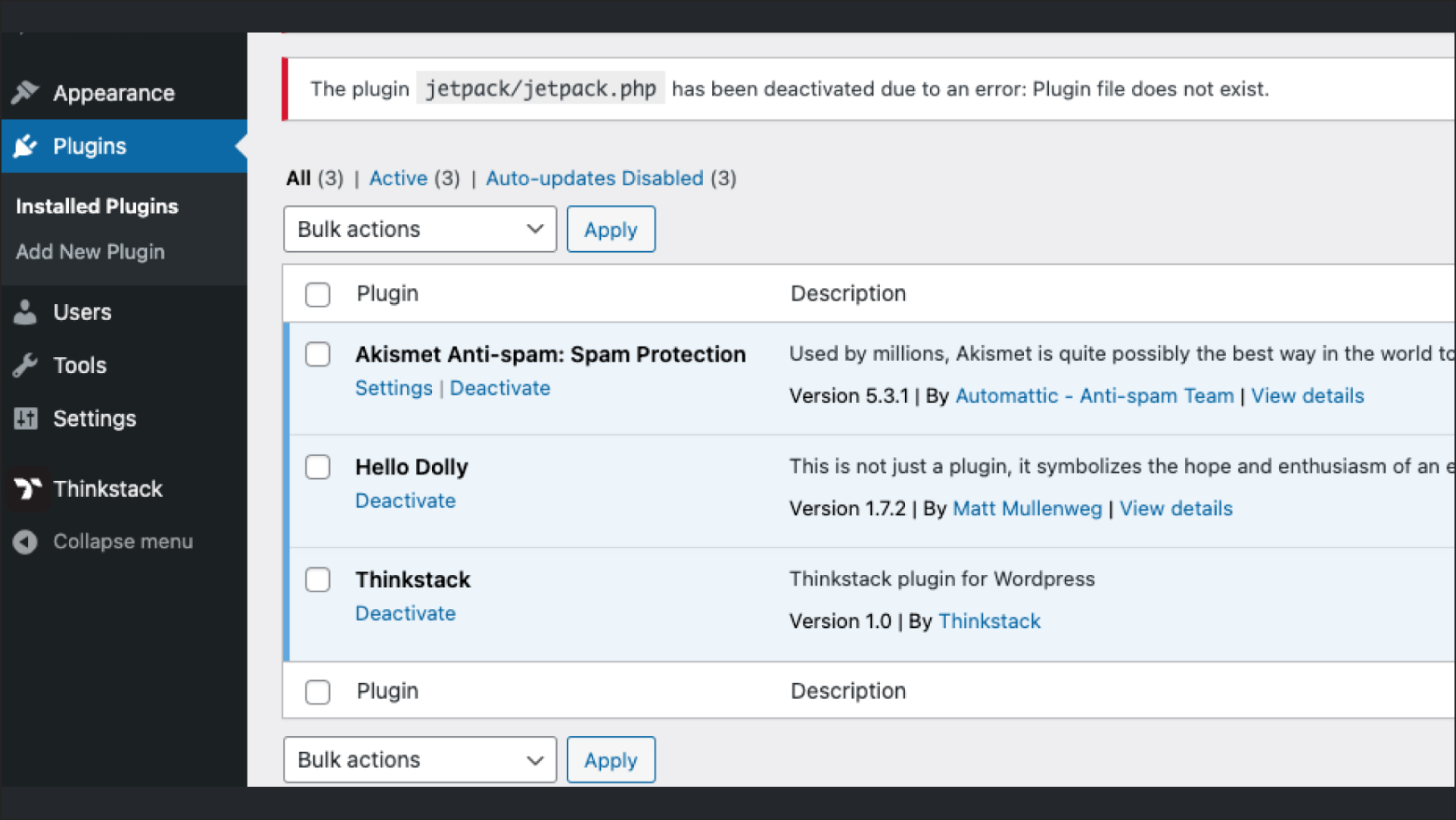Click the Plugins icon in sidebar
The image size is (1456, 820).
pos(26,145)
